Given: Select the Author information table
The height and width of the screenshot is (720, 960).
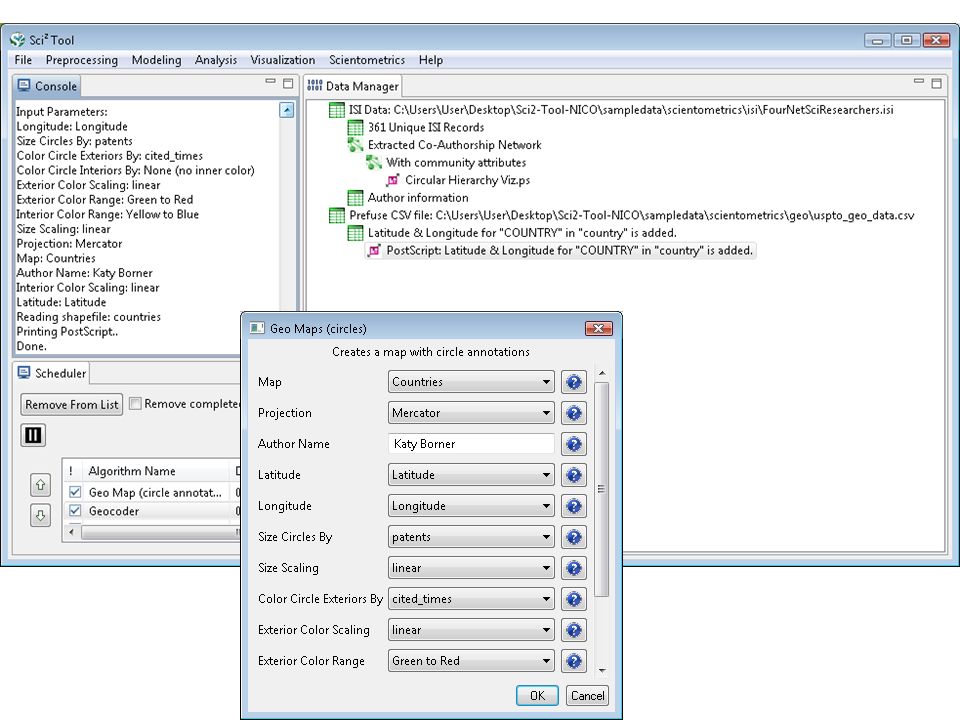Looking at the screenshot, I should [408, 198].
